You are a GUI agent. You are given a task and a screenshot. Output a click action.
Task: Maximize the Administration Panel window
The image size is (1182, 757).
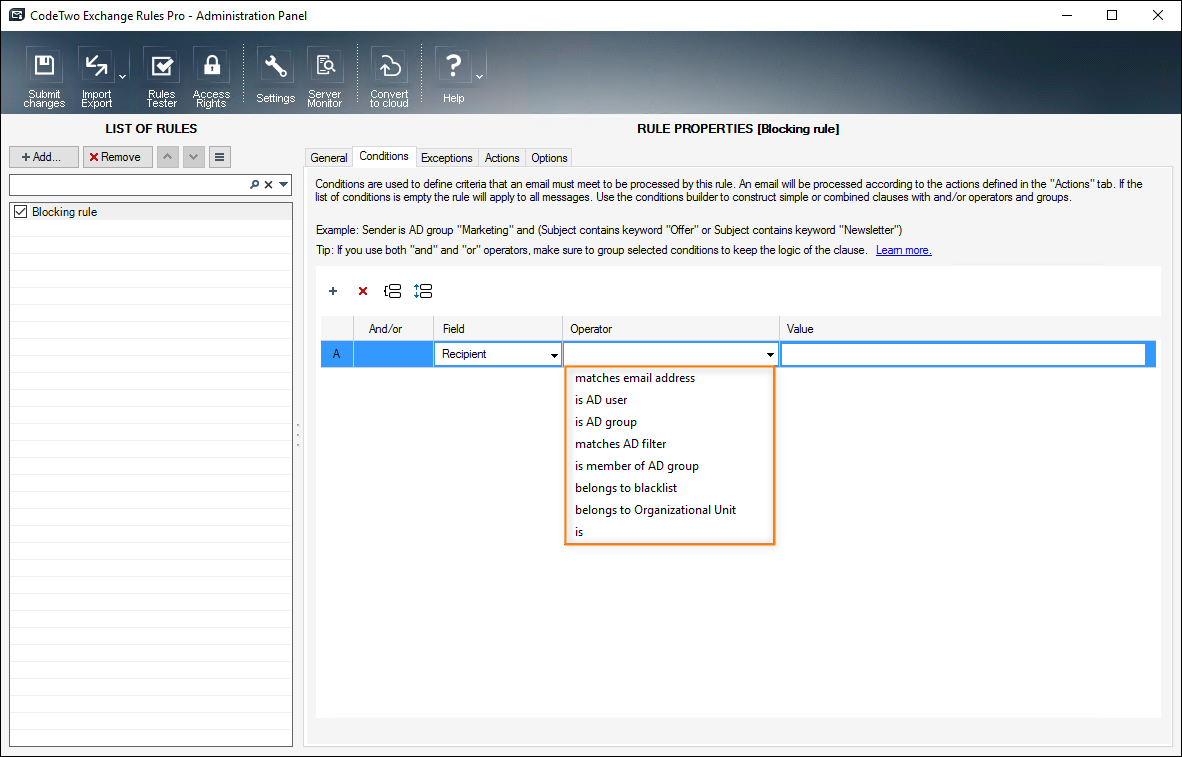coord(1112,15)
